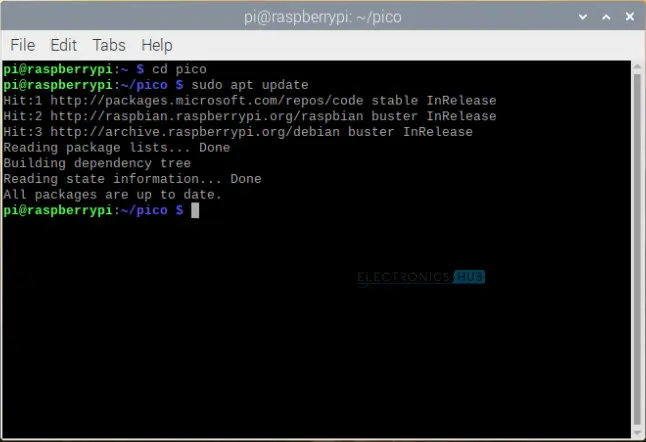Image resolution: width=646 pixels, height=442 pixels.
Task: Click the Electronics Hub watermark logo
Action: [x=420, y=277]
